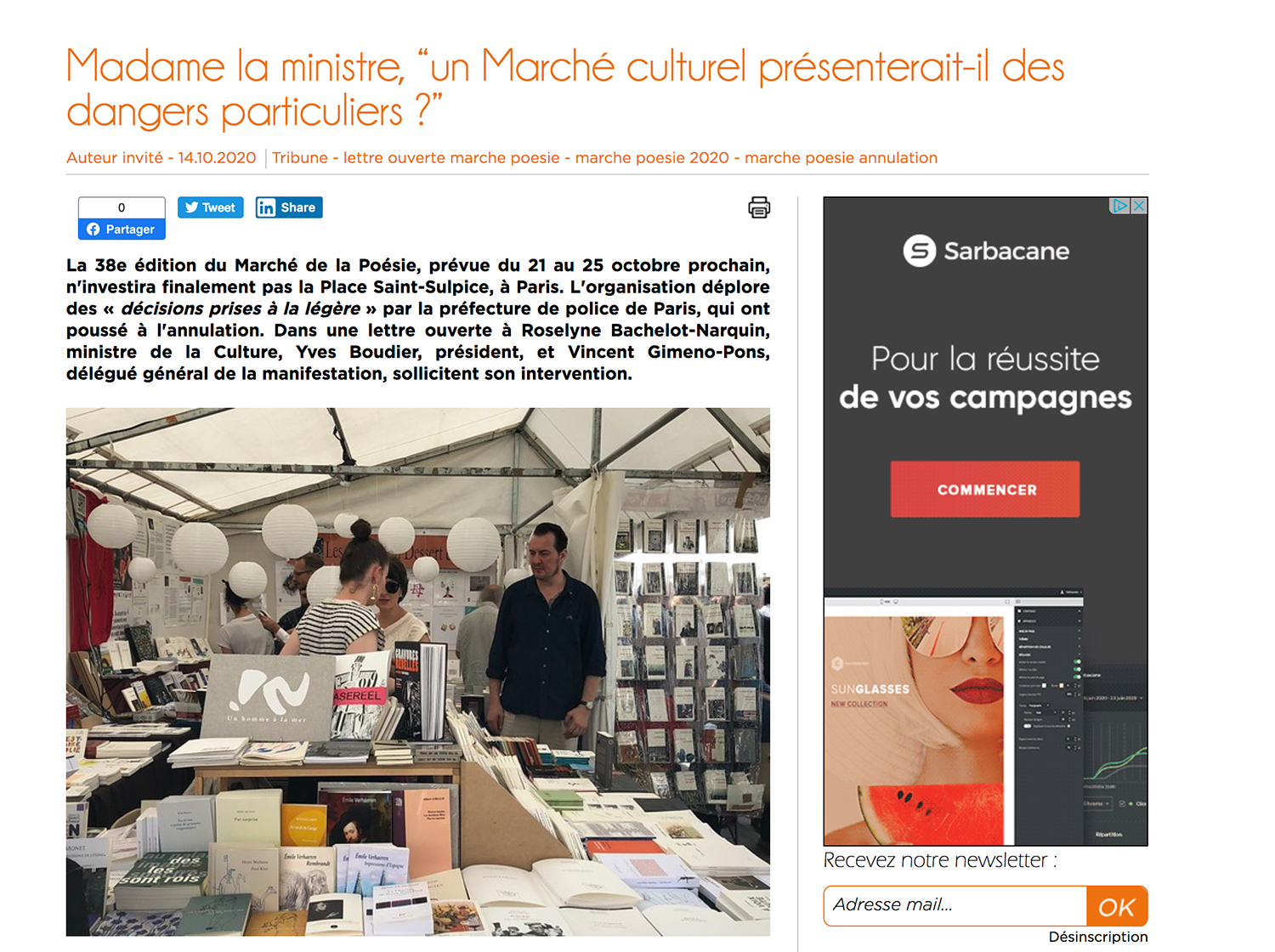
Task: Open the poetry market photo
Action: [x=418, y=671]
